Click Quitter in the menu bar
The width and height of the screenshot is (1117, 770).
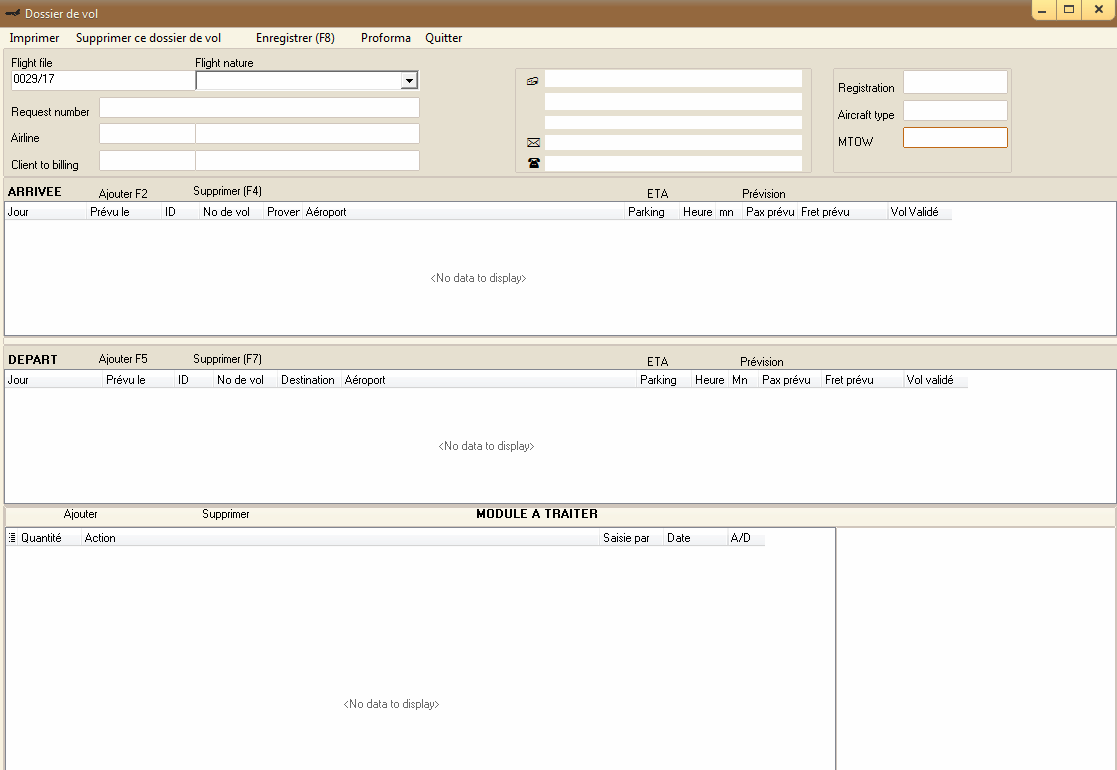tap(443, 38)
